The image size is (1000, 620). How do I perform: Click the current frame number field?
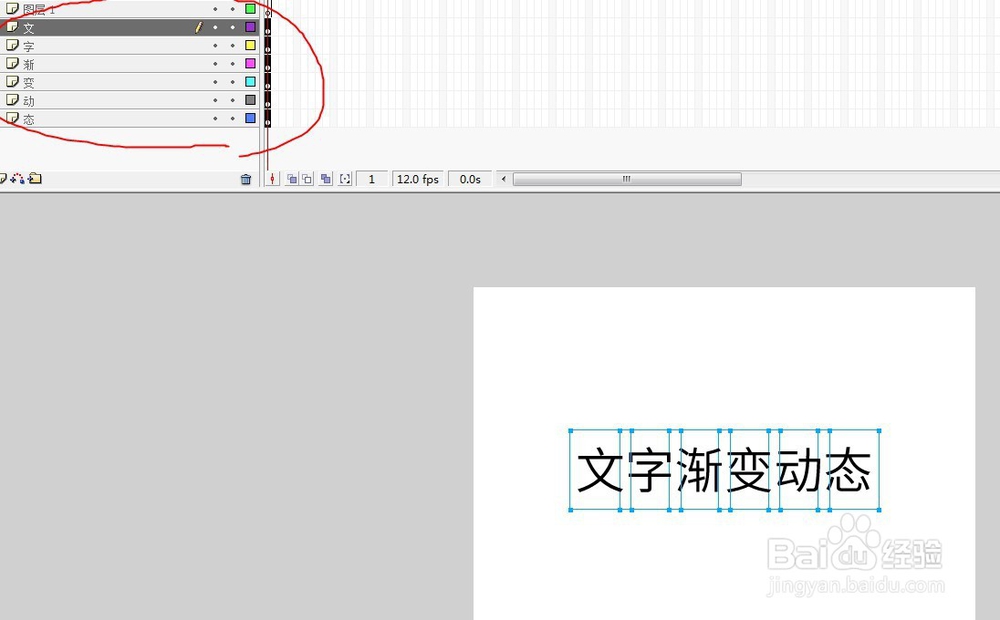click(x=371, y=179)
